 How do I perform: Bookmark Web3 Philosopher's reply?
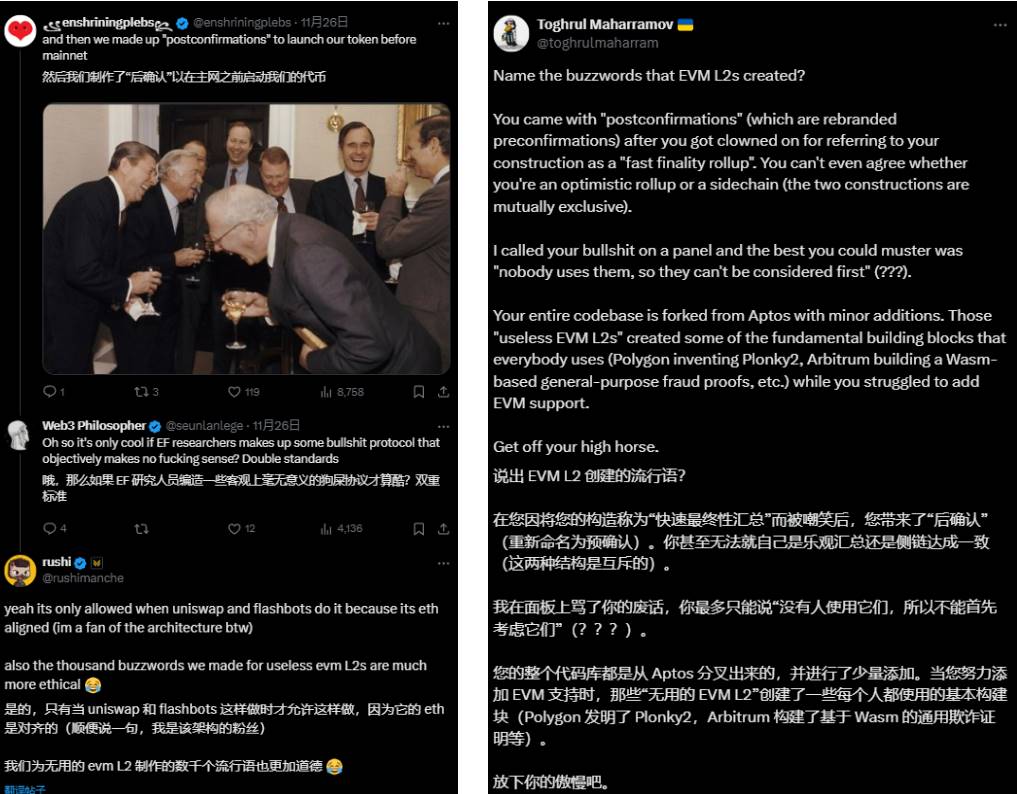418,529
